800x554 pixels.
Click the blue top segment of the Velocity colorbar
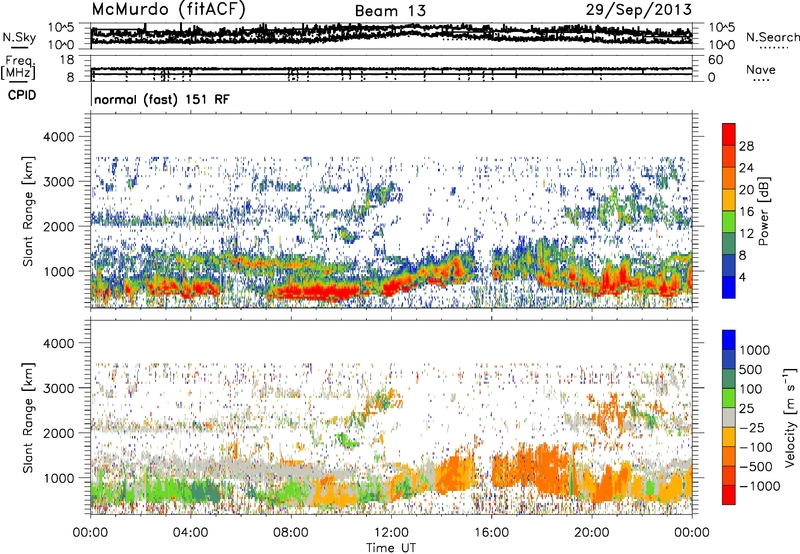(x=729, y=340)
